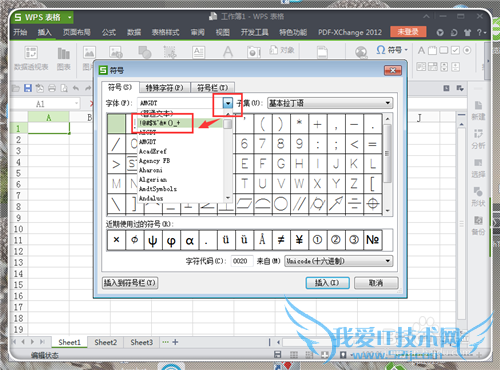Click the save icon in quick access toolbar
The image size is (500, 370).
(x=28, y=88)
